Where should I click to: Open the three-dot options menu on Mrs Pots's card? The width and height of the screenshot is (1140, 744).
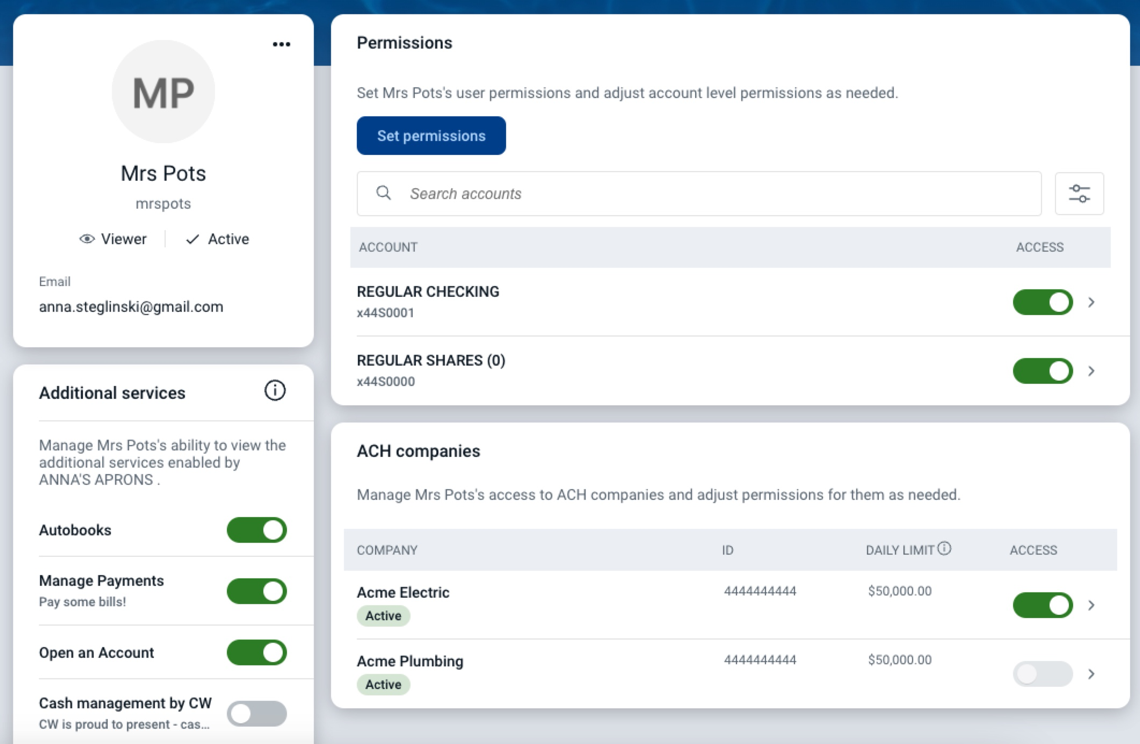click(281, 44)
